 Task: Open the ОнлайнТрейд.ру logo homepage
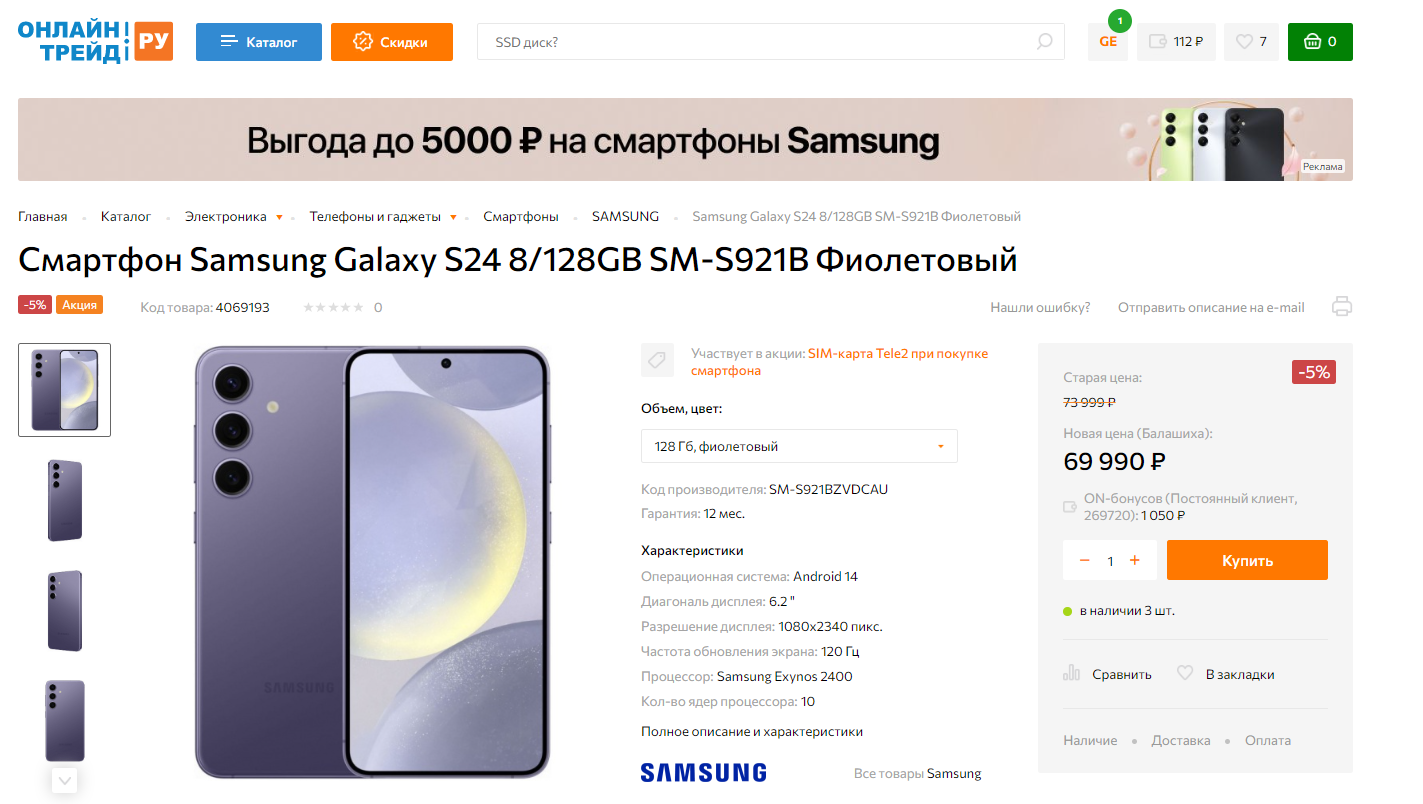(x=95, y=42)
